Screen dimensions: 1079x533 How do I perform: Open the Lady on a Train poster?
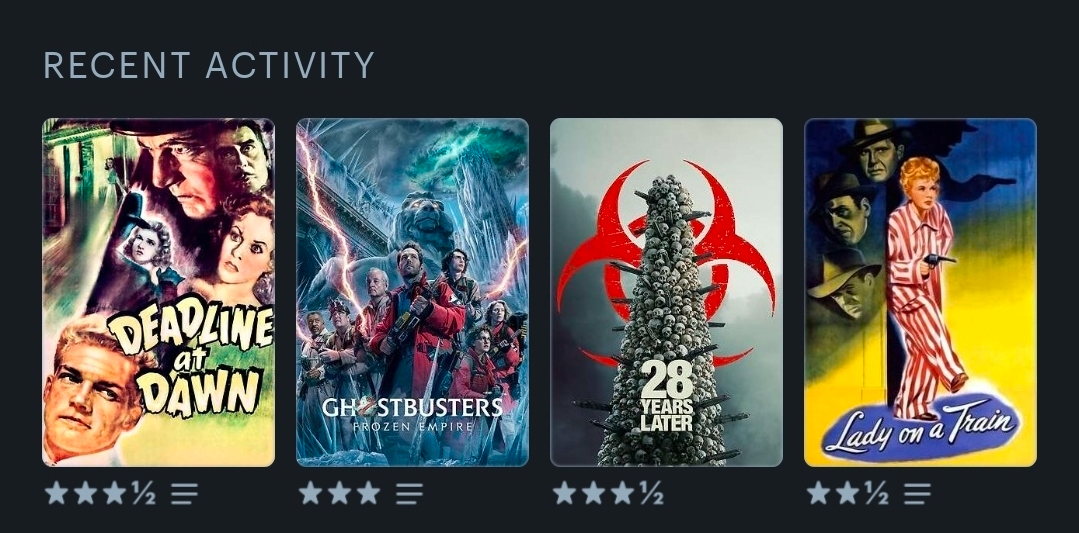point(920,292)
